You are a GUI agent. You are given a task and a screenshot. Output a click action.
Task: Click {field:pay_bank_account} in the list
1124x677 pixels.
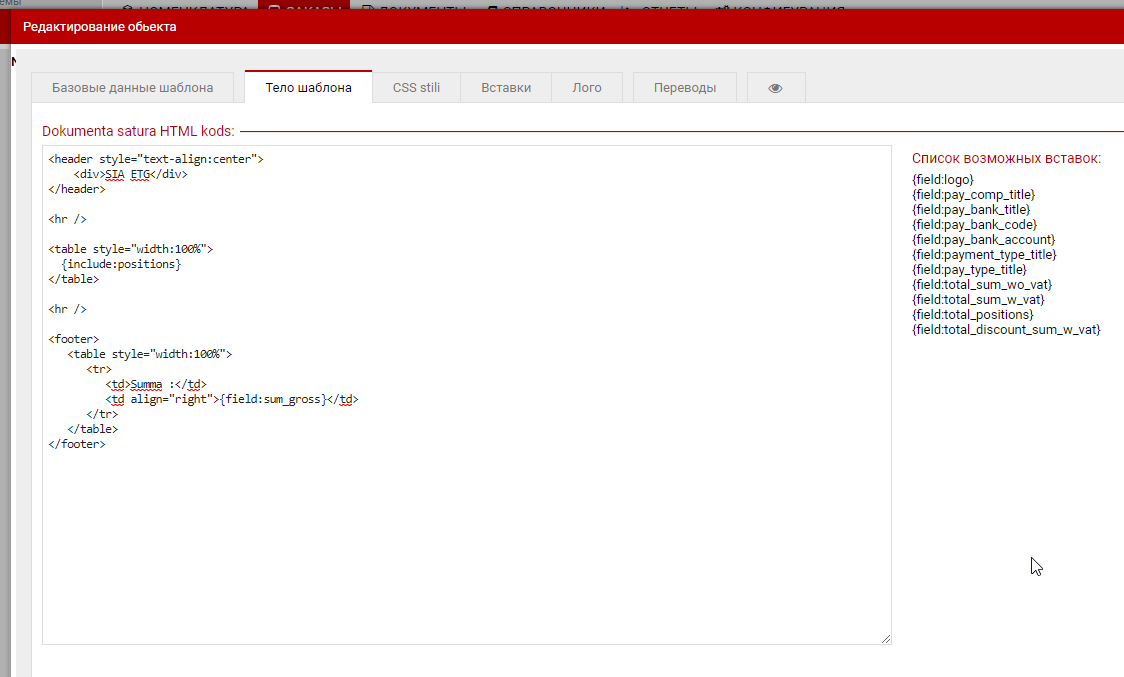pyautogui.click(x=983, y=240)
